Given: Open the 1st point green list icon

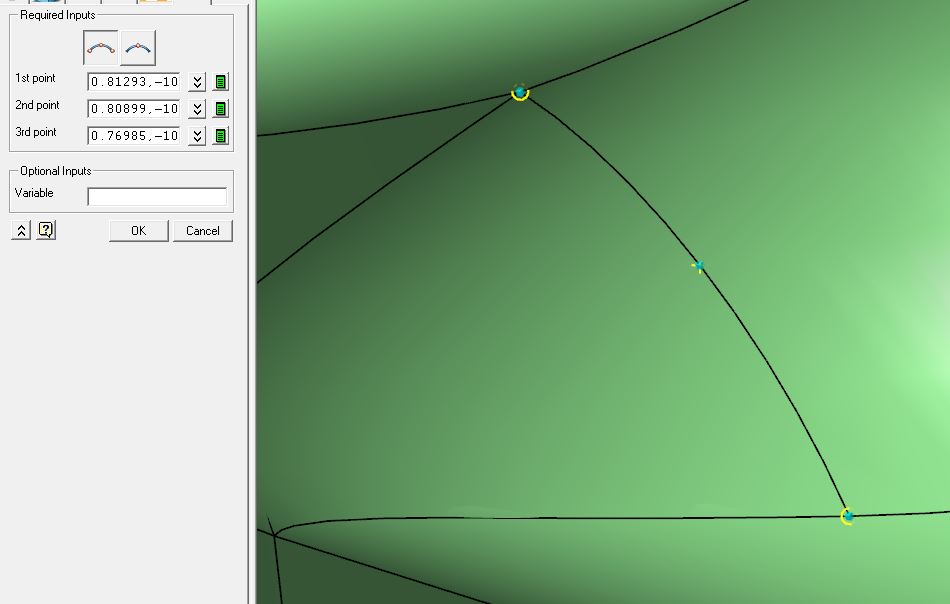Looking at the screenshot, I should tap(221, 82).
